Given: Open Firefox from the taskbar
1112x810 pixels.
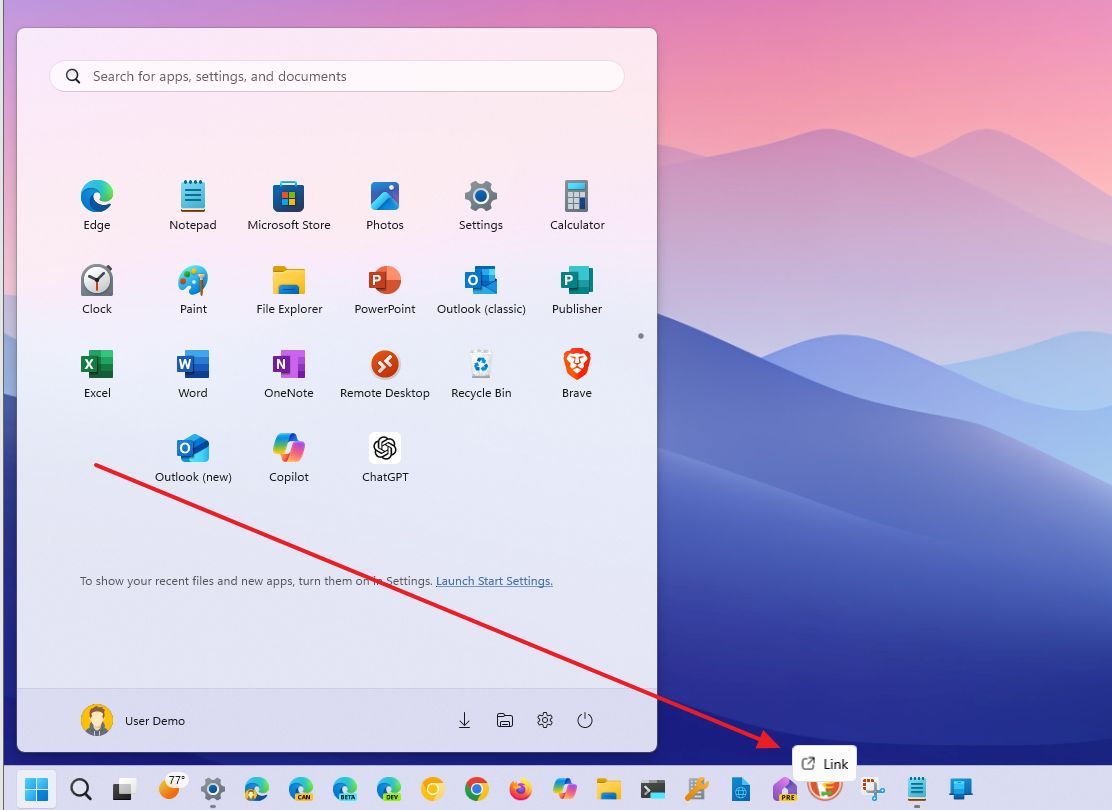Looking at the screenshot, I should [x=519, y=789].
